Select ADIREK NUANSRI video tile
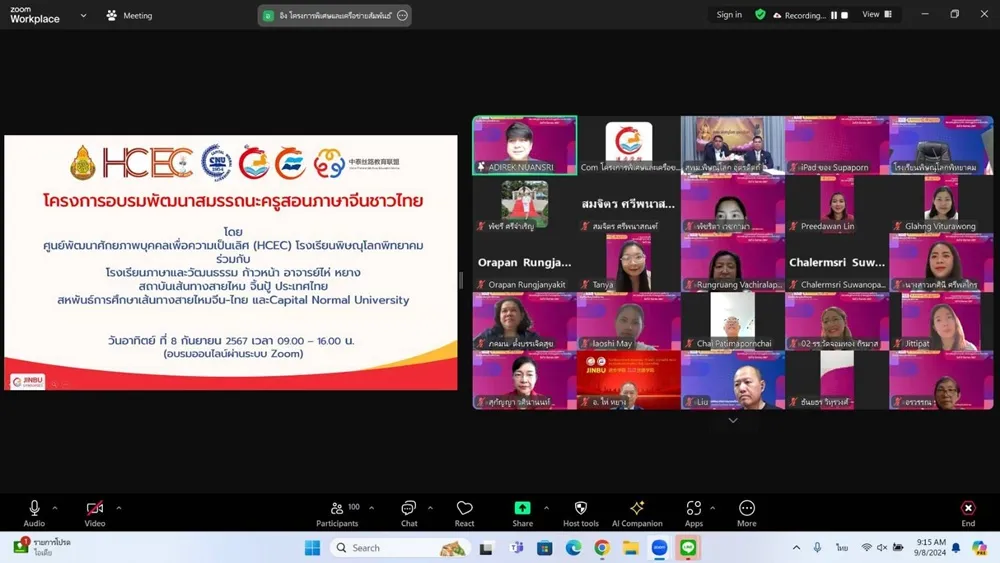Screen dimensions: 1000x563 (x=524, y=145)
